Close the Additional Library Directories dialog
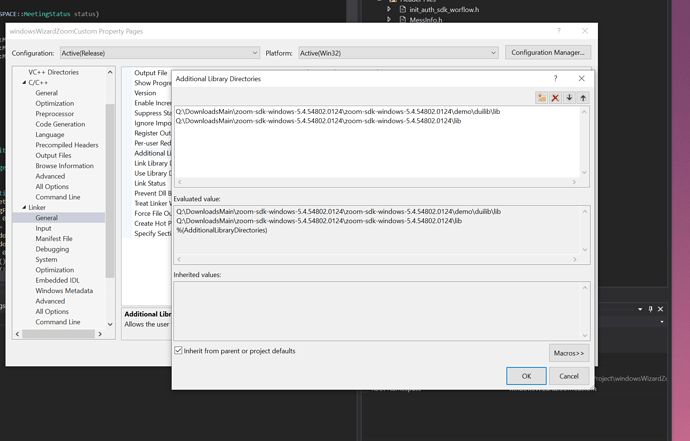 tap(582, 78)
